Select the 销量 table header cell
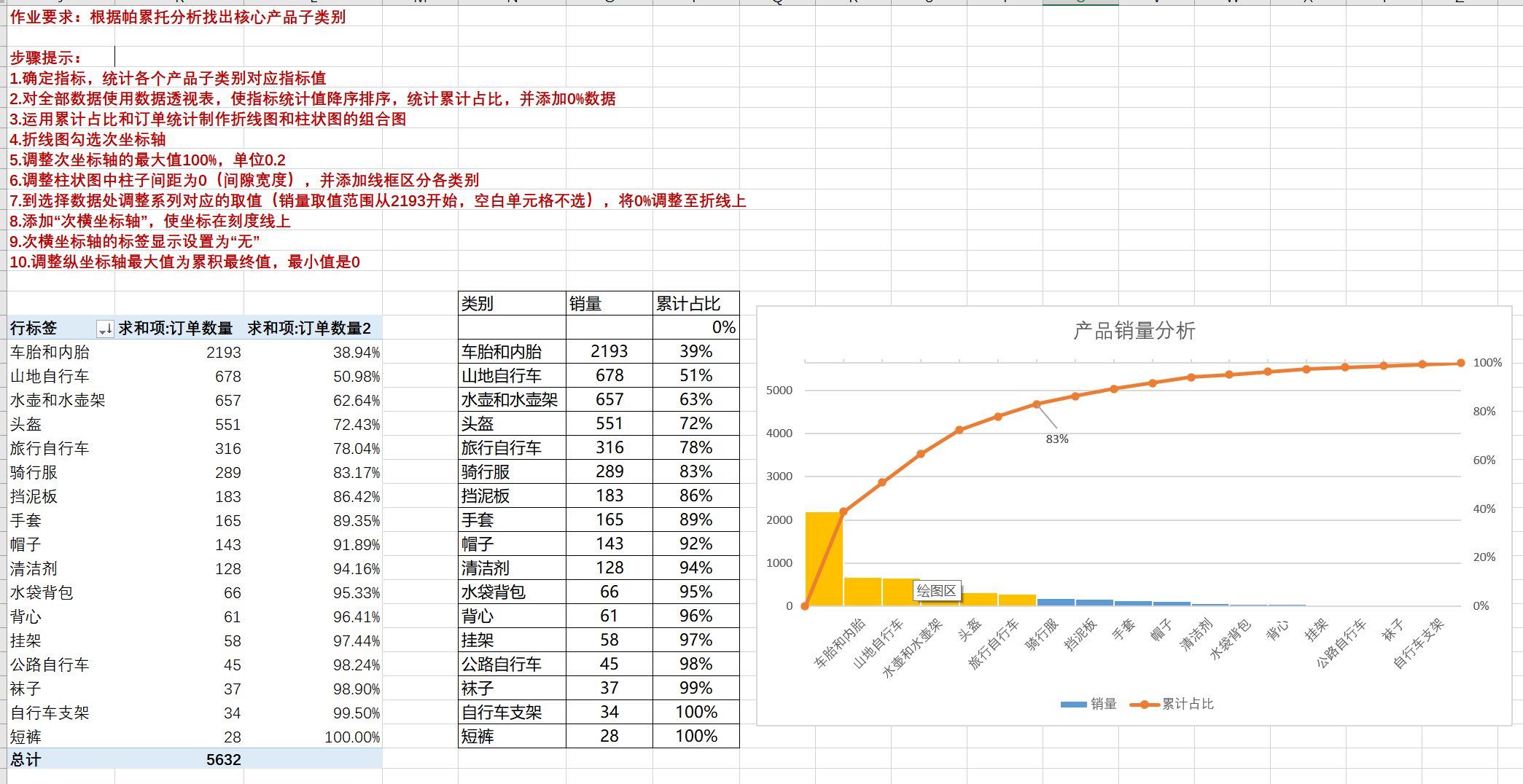The height and width of the screenshot is (784, 1523). pos(609,303)
